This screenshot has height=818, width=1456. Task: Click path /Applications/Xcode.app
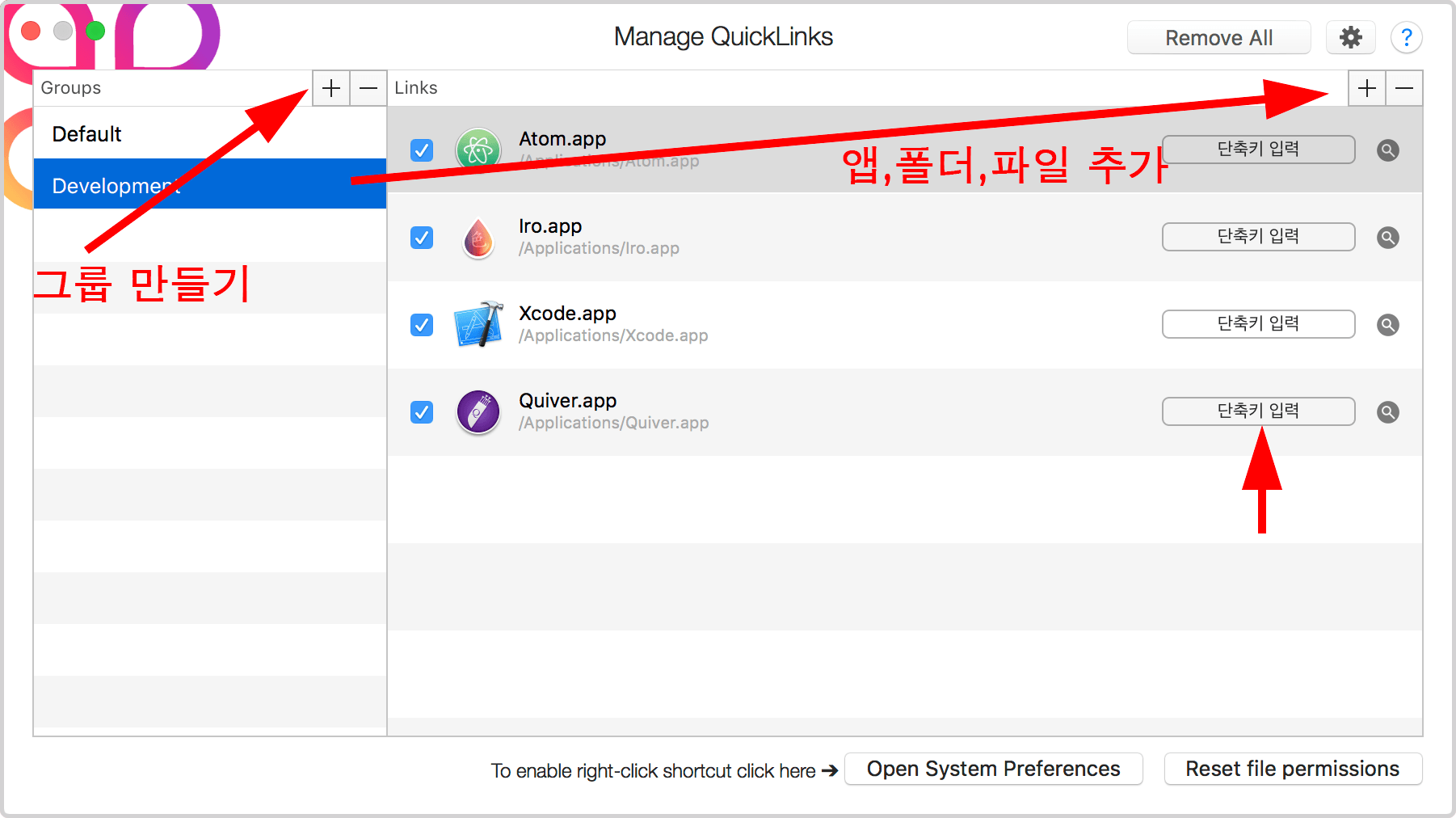[x=613, y=336]
